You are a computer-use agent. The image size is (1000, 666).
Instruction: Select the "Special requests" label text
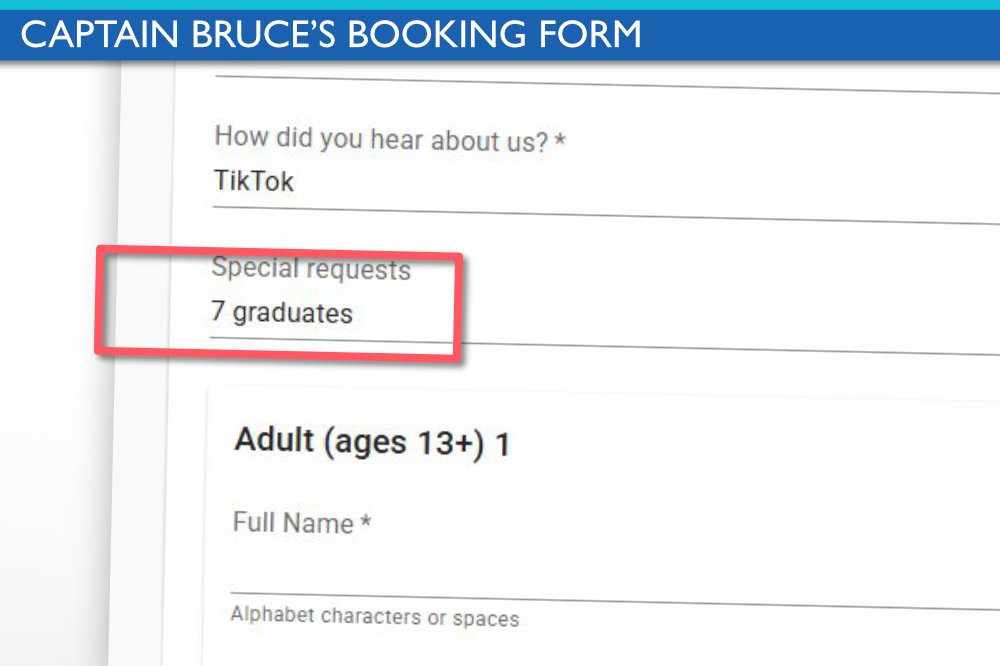point(311,268)
